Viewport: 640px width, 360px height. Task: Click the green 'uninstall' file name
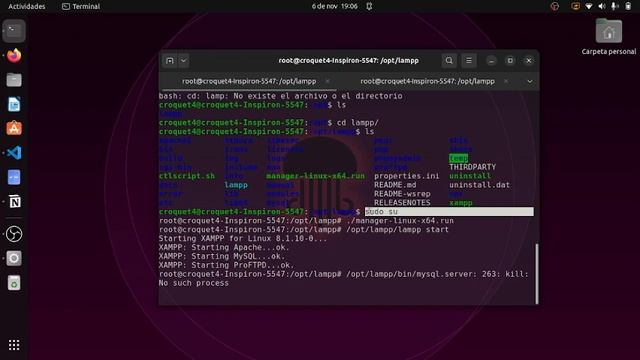(470, 176)
